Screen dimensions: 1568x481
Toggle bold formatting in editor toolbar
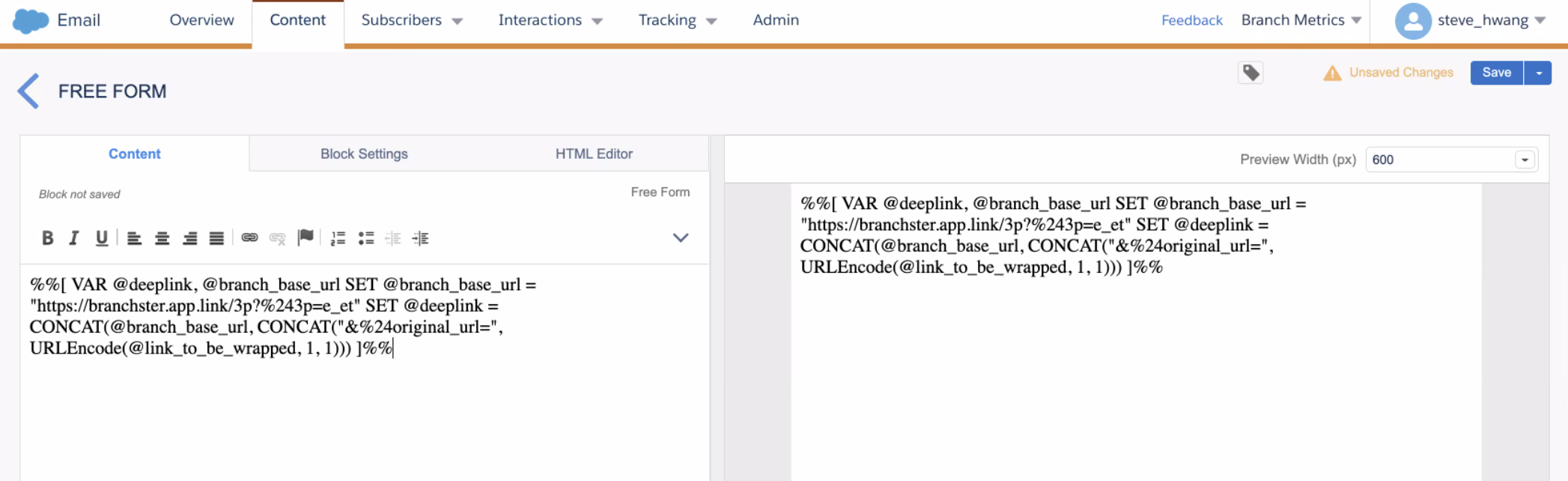pyautogui.click(x=47, y=238)
